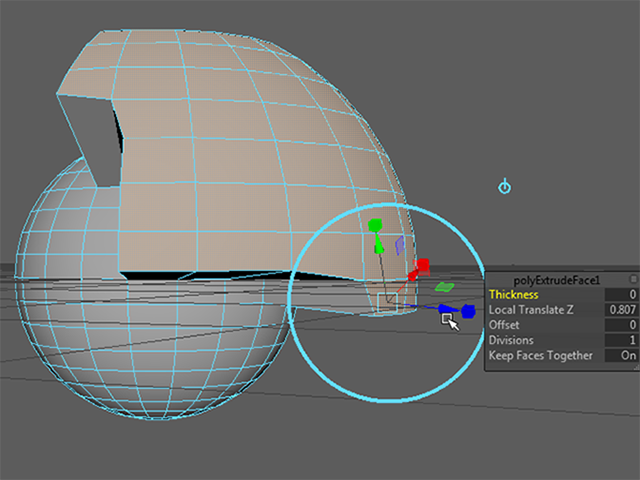The width and height of the screenshot is (640, 480).
Task: Click the Thickness attribute label
Action: coord(513,295)
